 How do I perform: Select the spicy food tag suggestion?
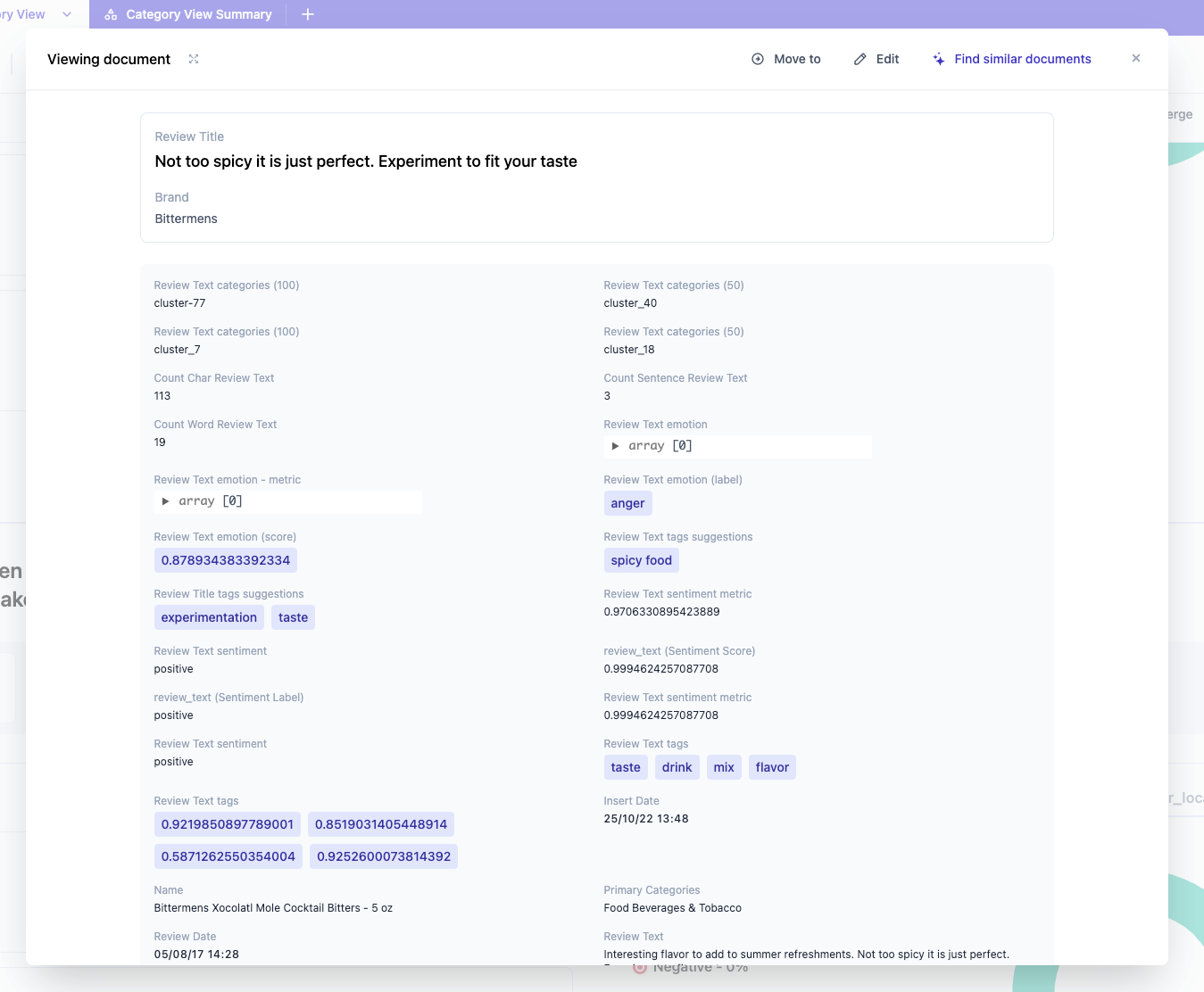point(641,560)
